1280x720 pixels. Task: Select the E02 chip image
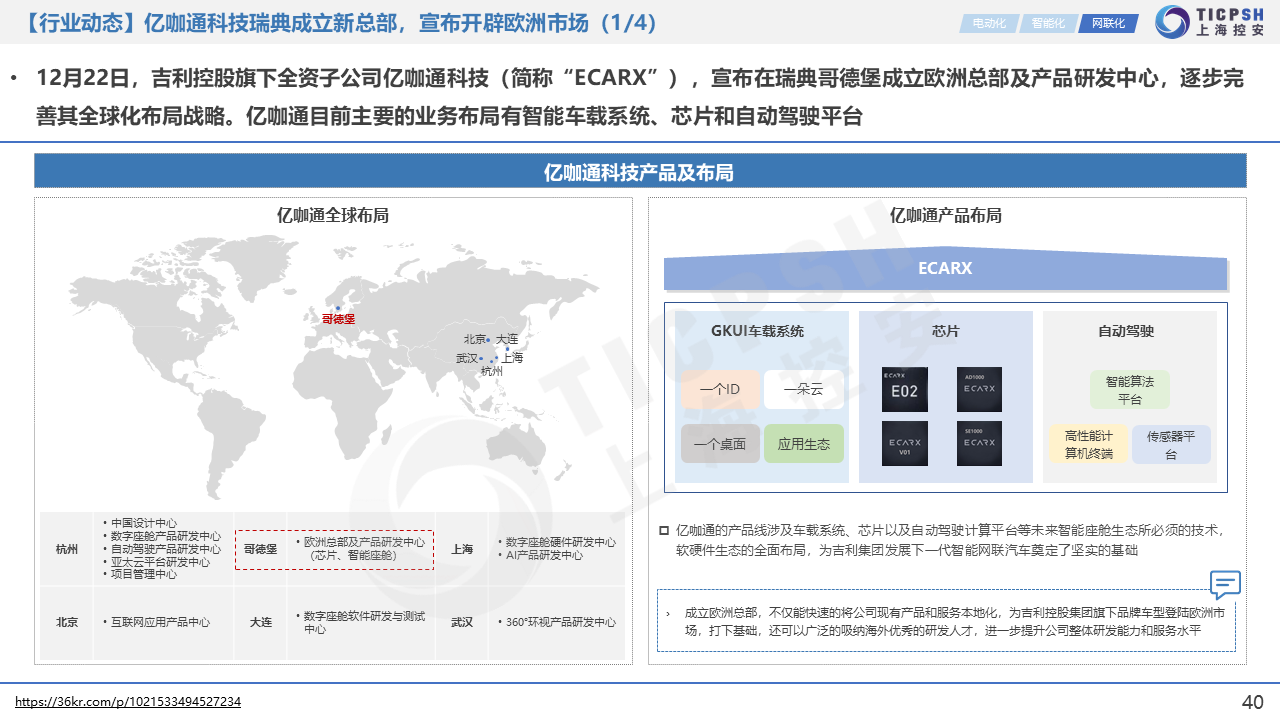(904, 390)
